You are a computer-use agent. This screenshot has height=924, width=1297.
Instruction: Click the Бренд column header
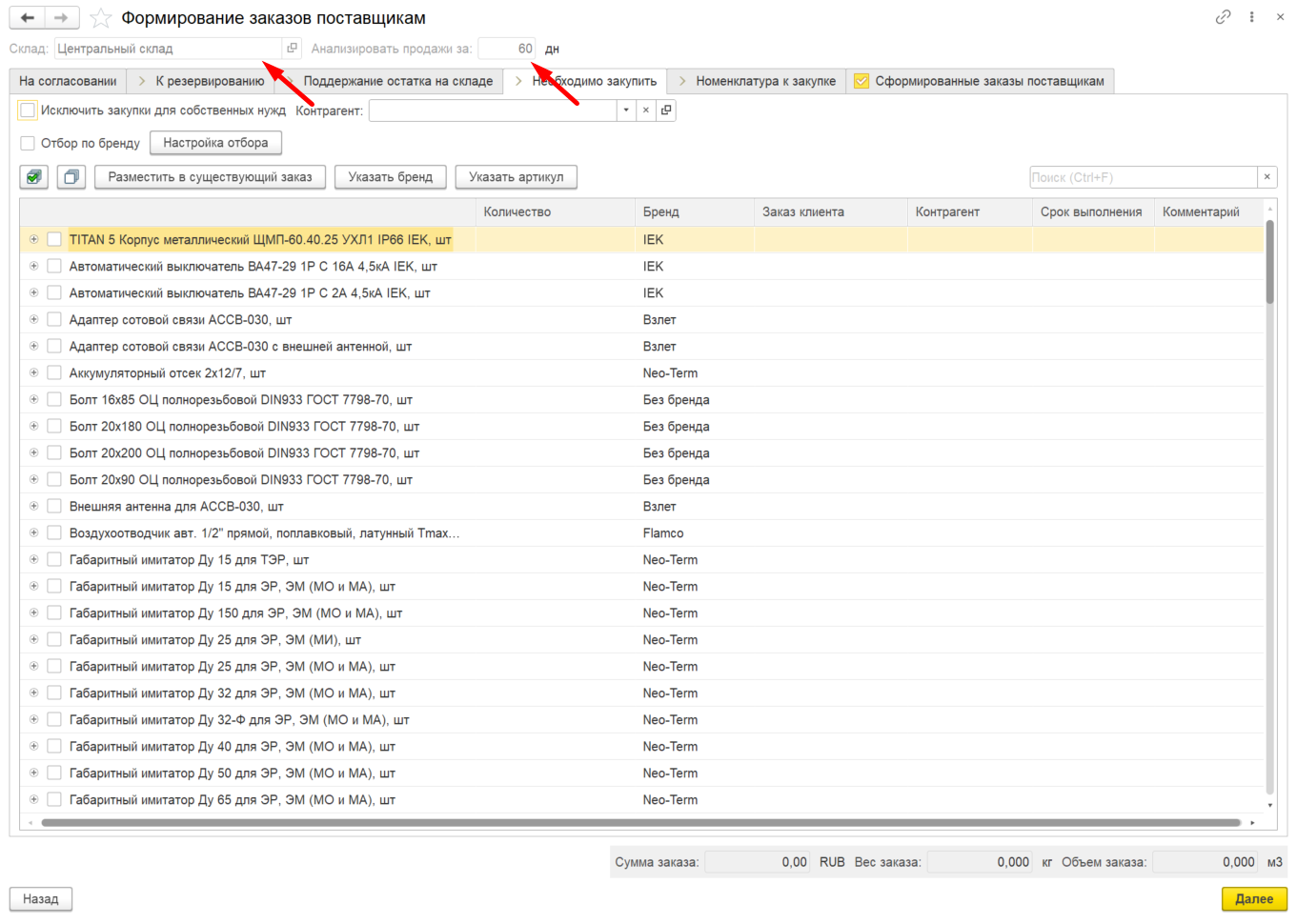(695, 212)
